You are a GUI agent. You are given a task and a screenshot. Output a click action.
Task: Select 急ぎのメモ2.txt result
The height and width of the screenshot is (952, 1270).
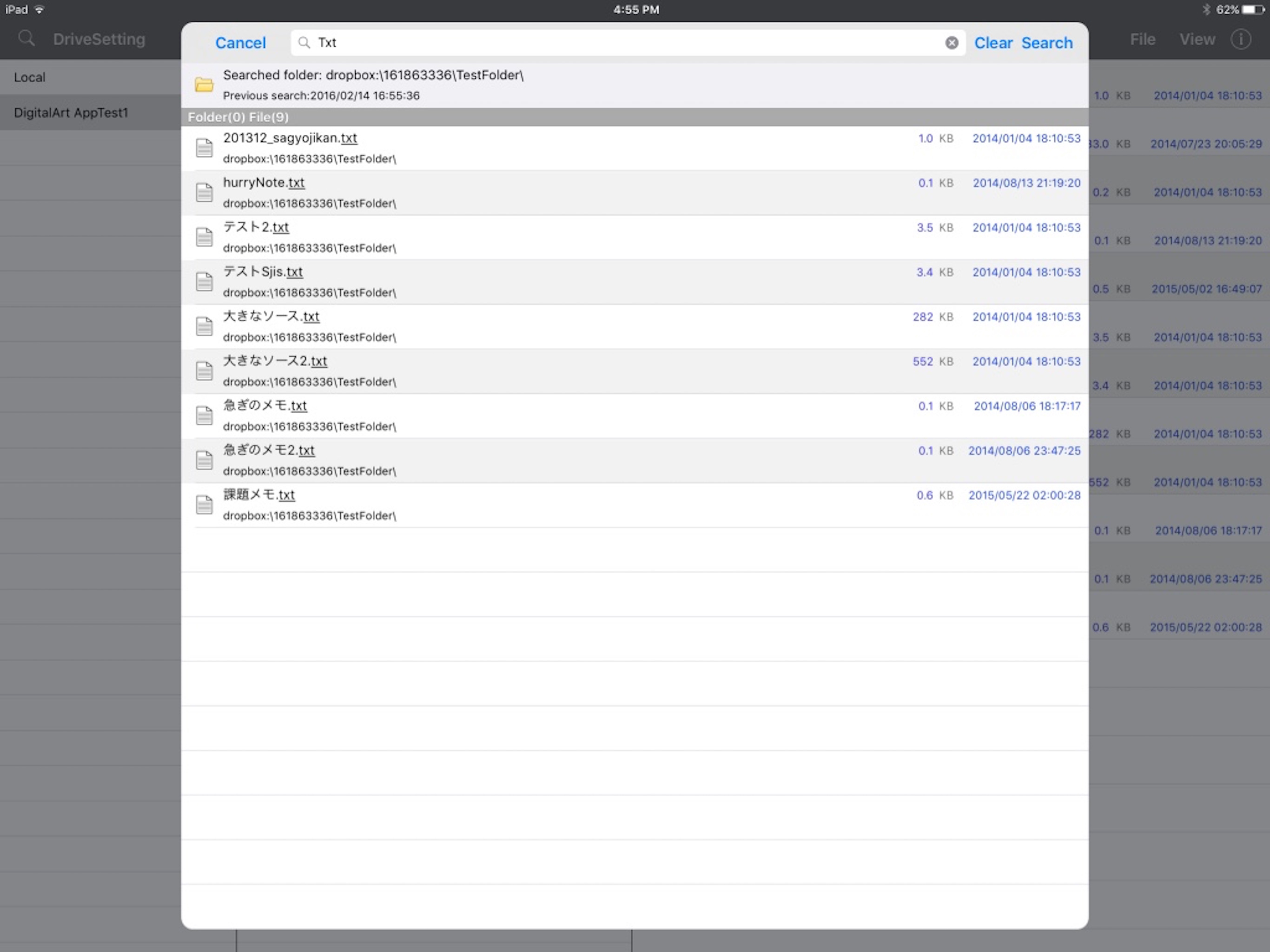tap(635, 461)
